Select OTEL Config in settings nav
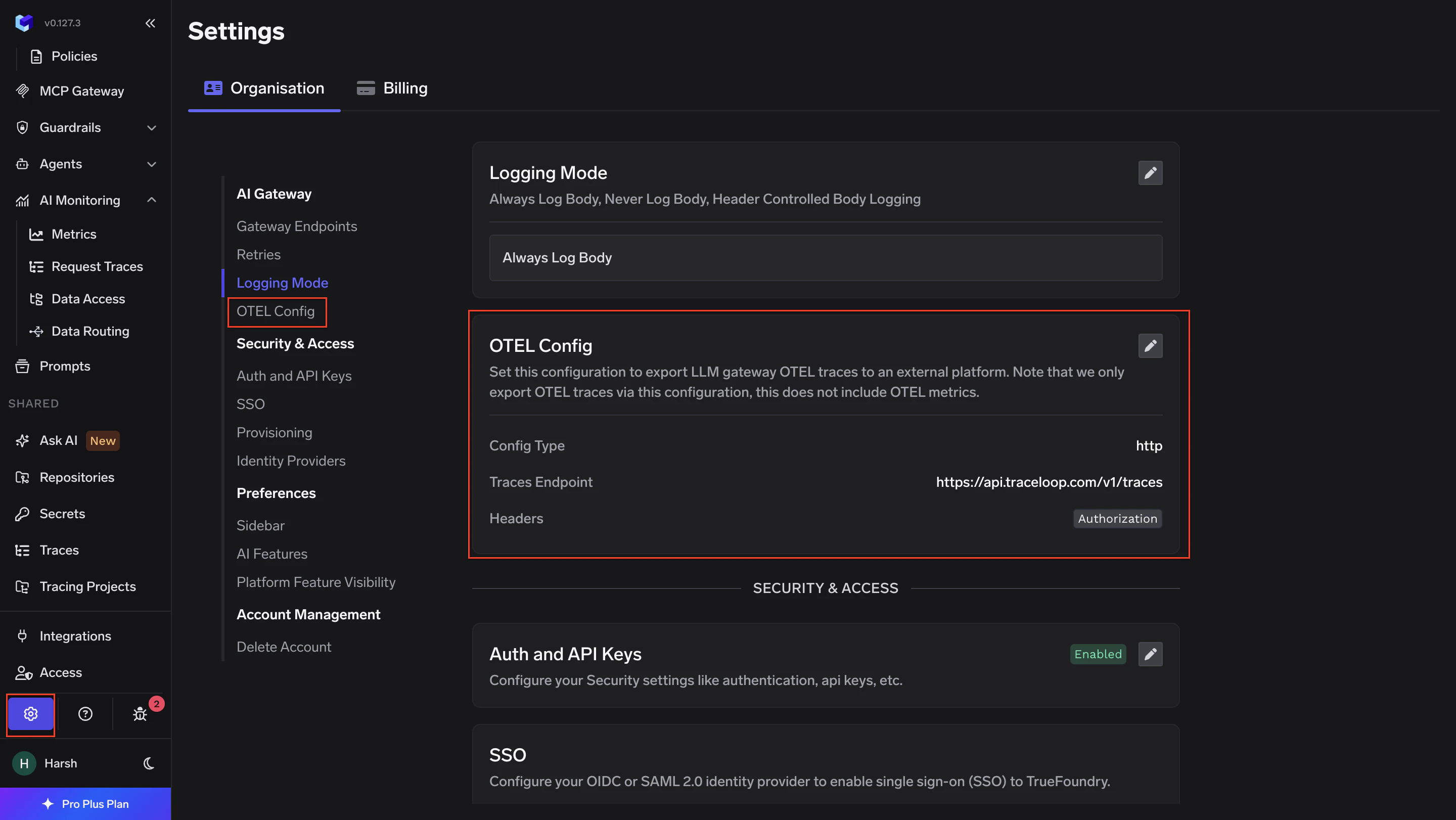This screenshot has width=1456, height=820. tap(275, 311)
